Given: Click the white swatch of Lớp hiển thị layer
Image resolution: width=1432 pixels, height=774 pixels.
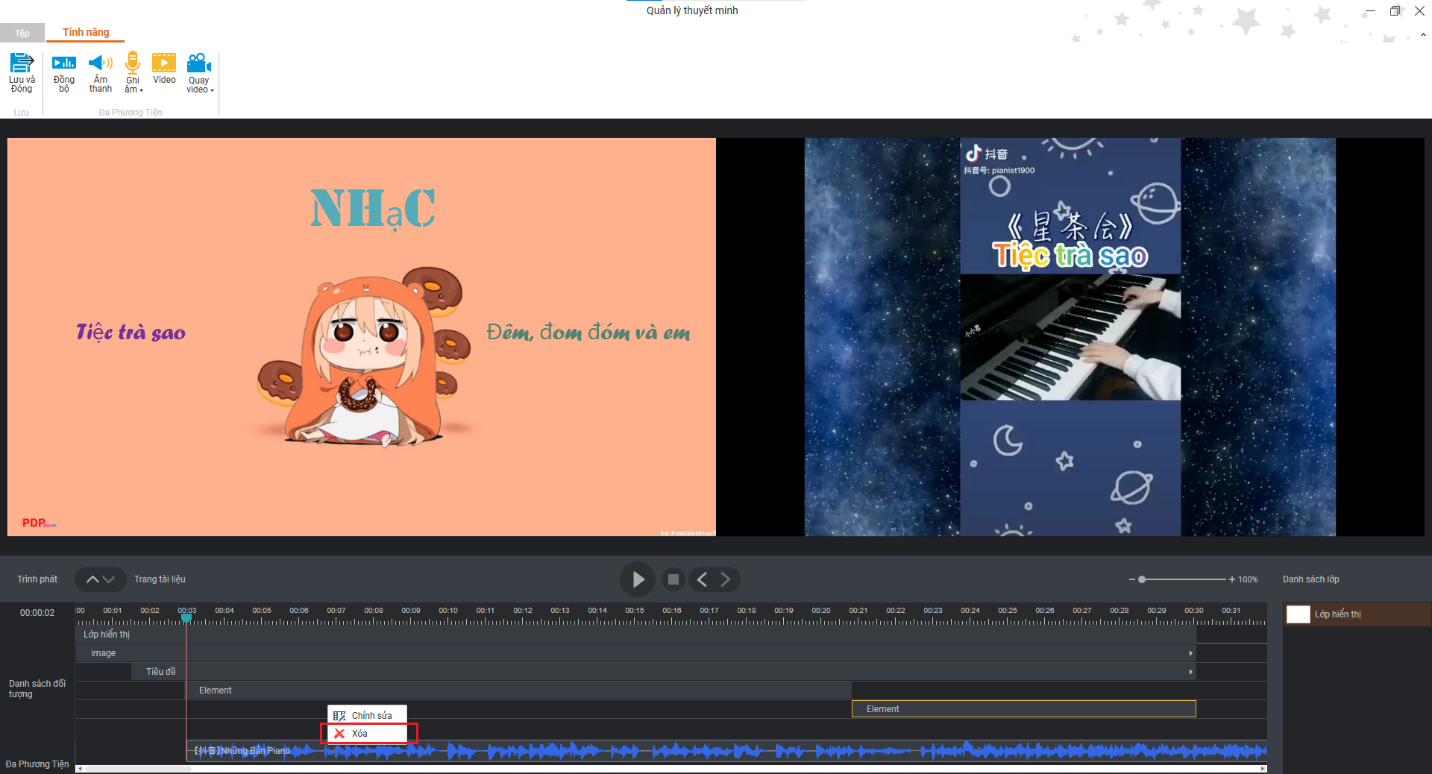Looking at the screenshot, I should point(1298,614).
